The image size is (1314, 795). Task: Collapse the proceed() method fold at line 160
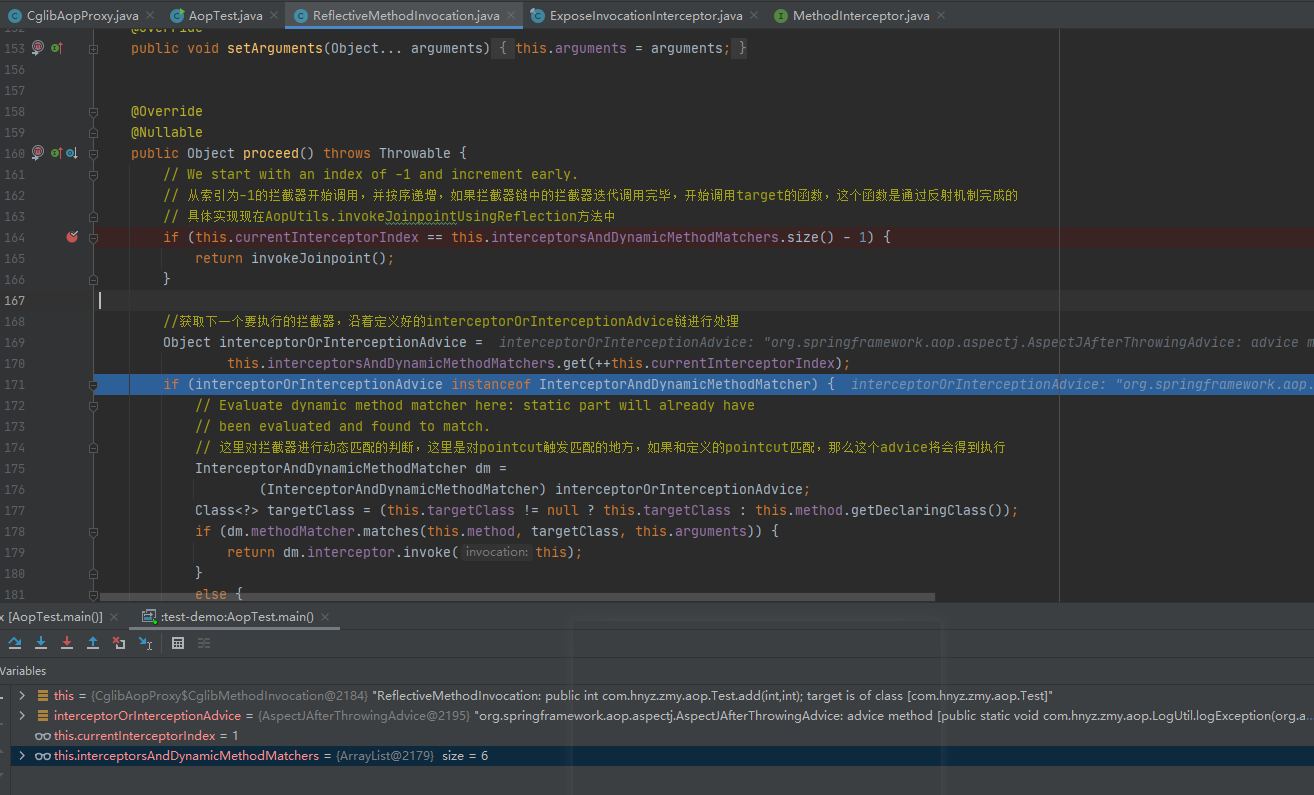pos(94,153)
